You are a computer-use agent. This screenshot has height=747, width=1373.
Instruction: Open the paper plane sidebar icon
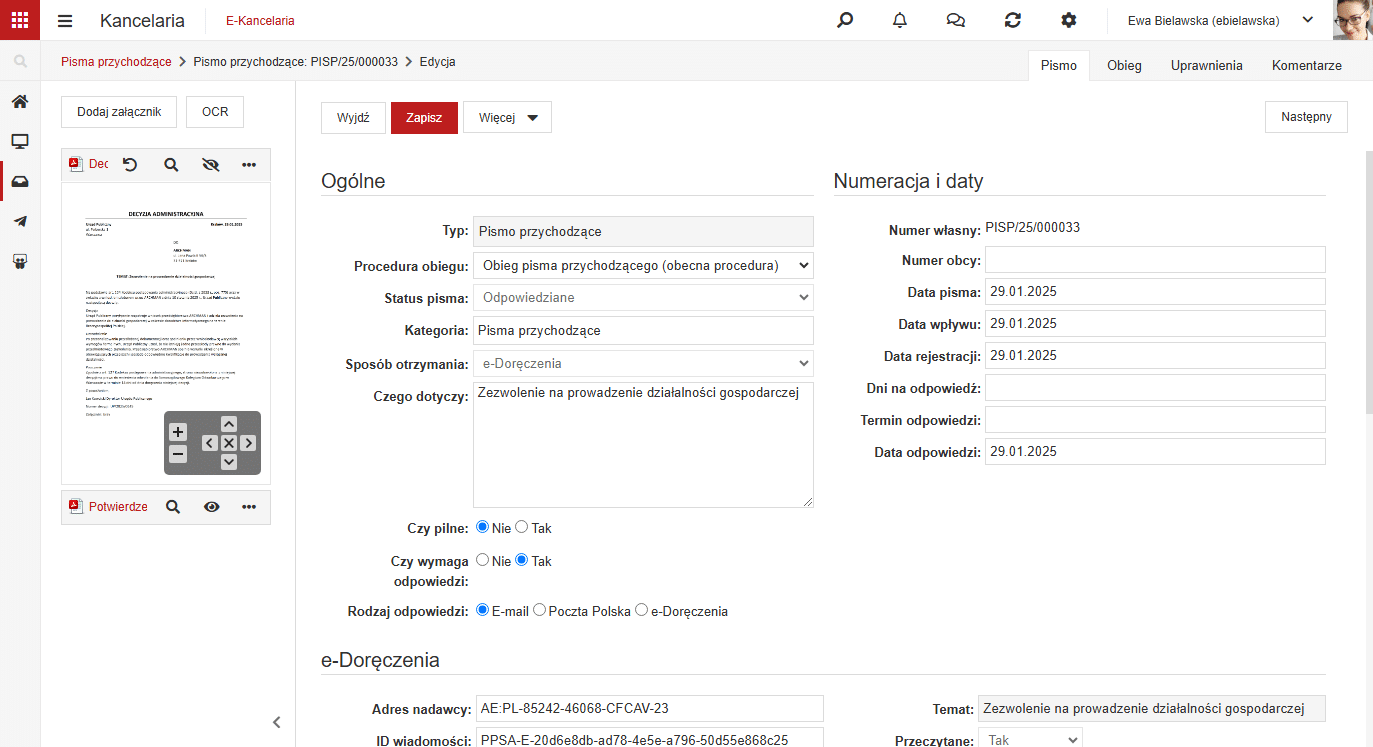[x=20, y=221]
